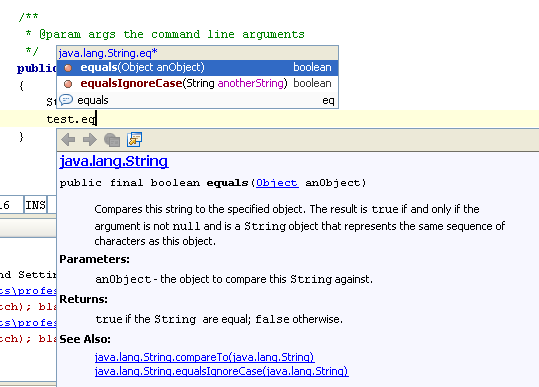Click the INS insert mode status cell
Viewport: 539px width, 387px height.
pos(35,205)
